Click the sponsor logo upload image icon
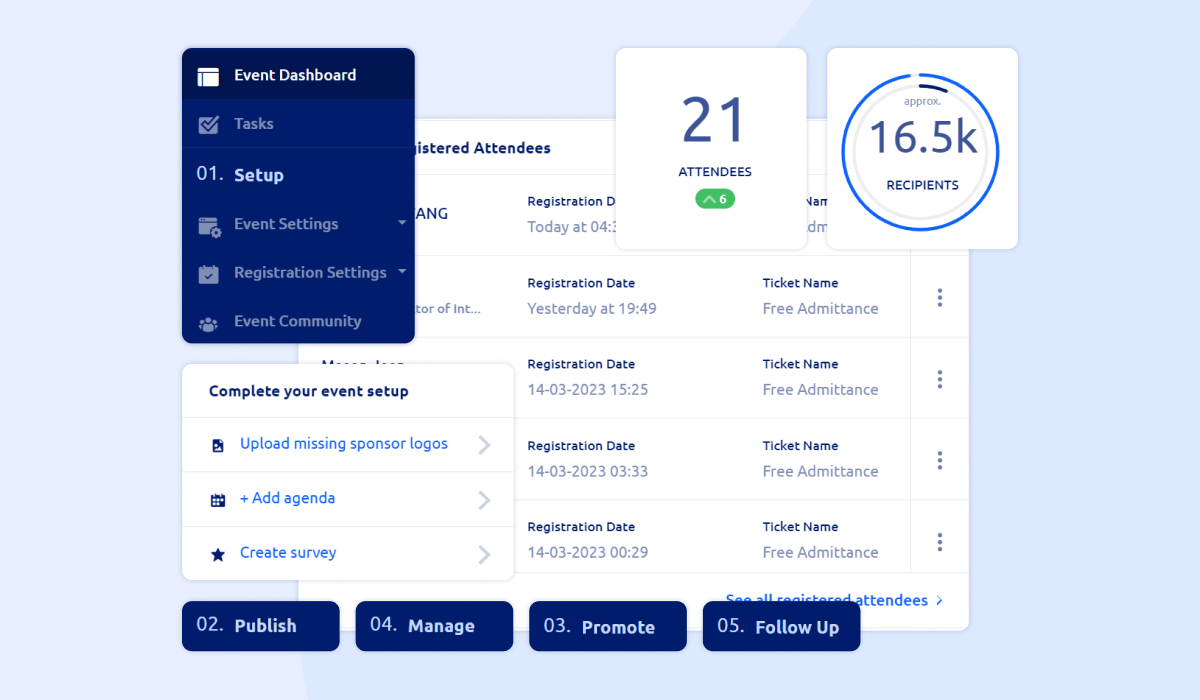1200x700 pixels. pyautogui.click(x=218, y=446)
